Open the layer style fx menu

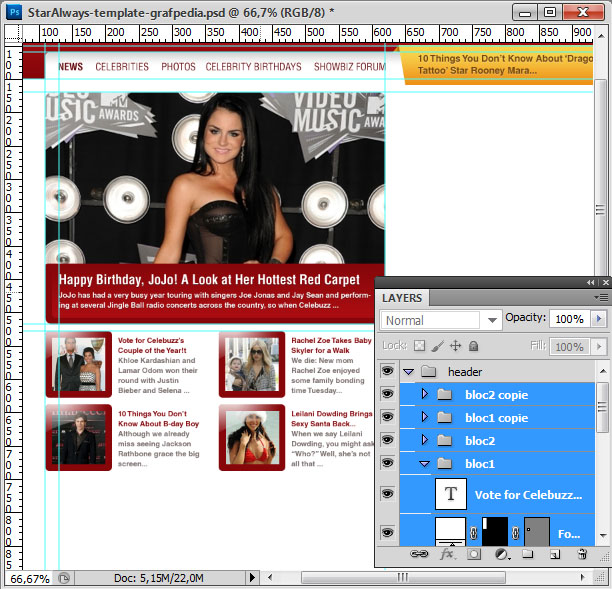tap(447, 554)
